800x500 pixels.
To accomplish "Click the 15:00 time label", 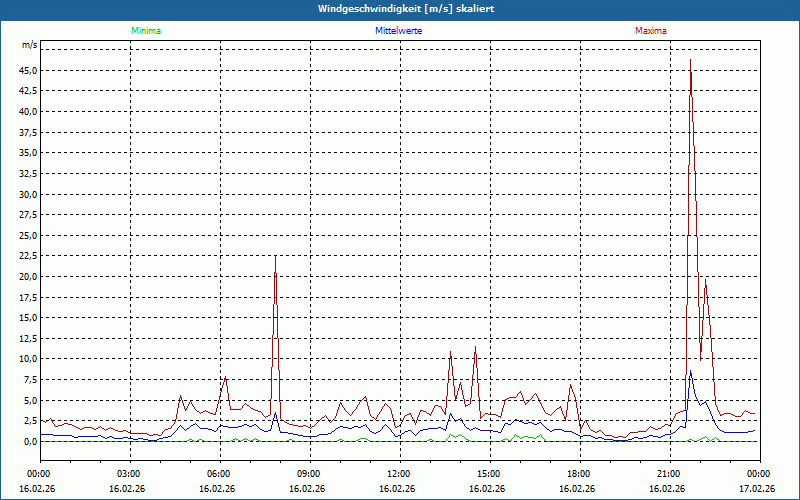I will [x=487, y=474].
